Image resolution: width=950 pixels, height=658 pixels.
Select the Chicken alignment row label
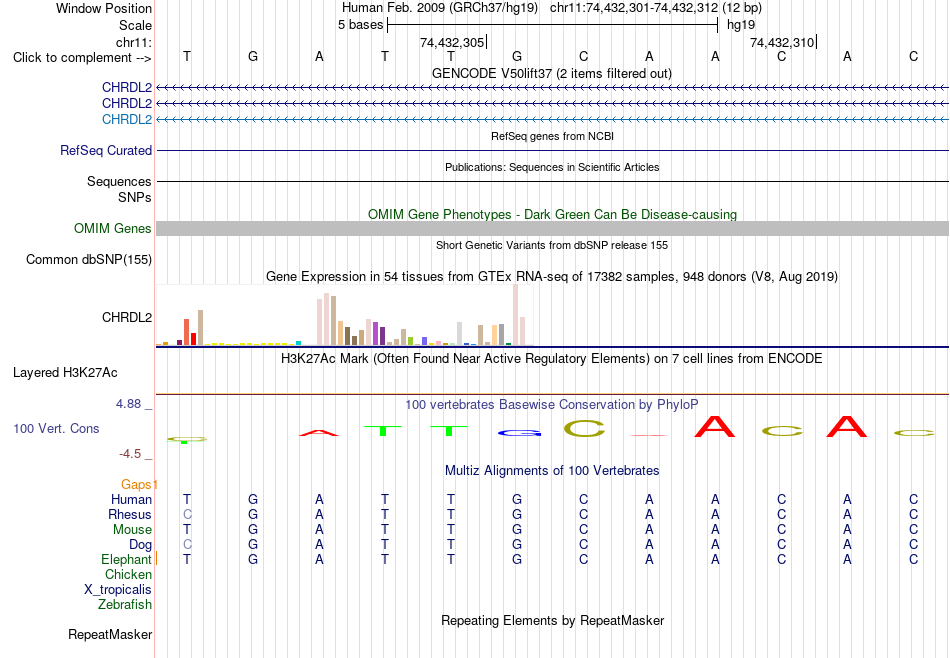point(128,574)
